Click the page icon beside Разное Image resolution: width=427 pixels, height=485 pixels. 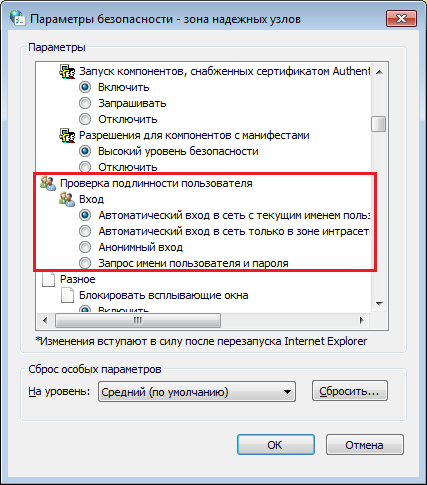click(48, 279)
